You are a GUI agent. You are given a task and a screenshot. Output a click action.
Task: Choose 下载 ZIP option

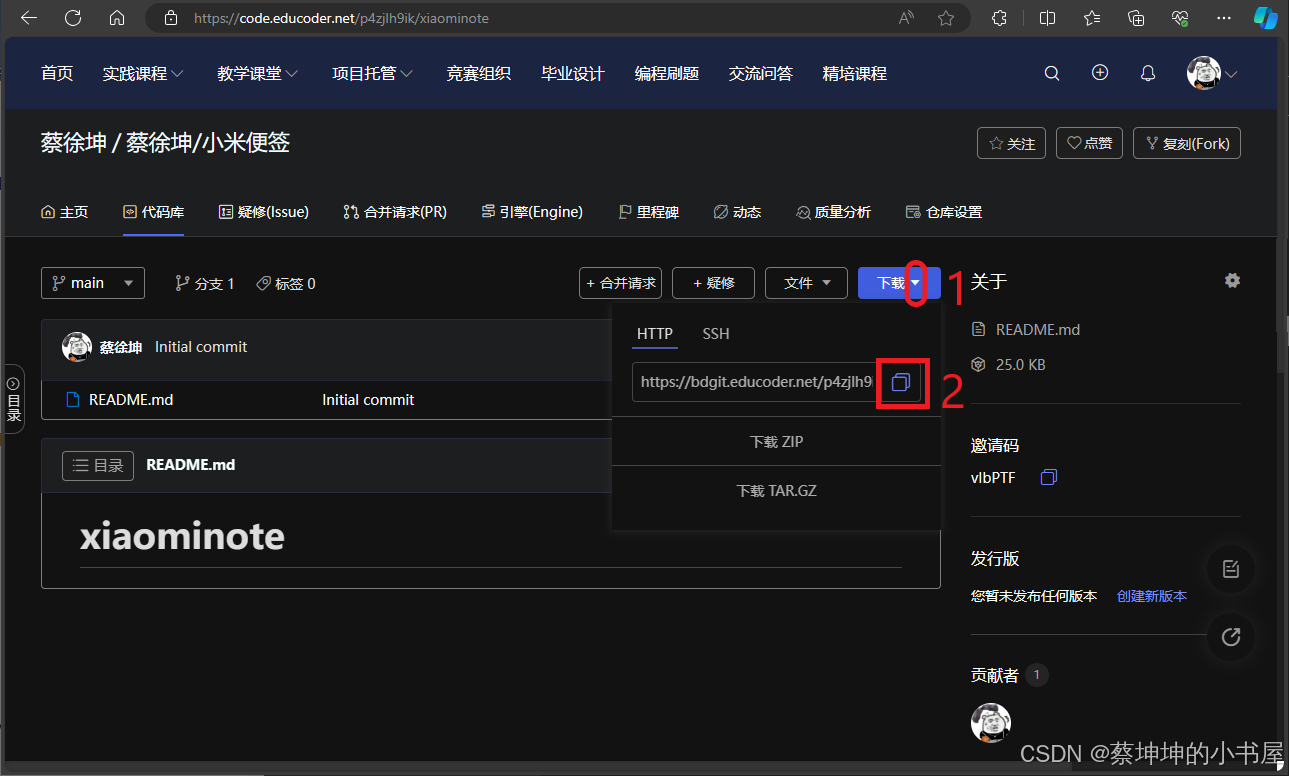pos(776,441)
